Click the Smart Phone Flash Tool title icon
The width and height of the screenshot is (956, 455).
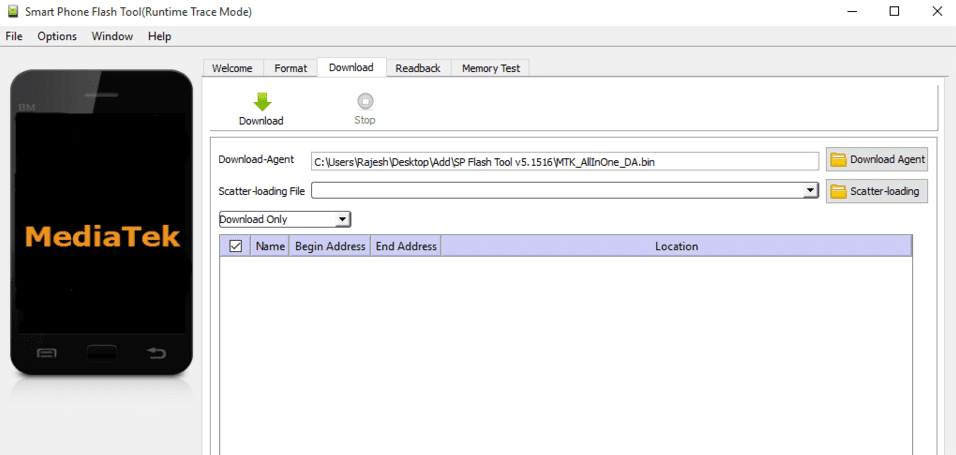[13, 11]
